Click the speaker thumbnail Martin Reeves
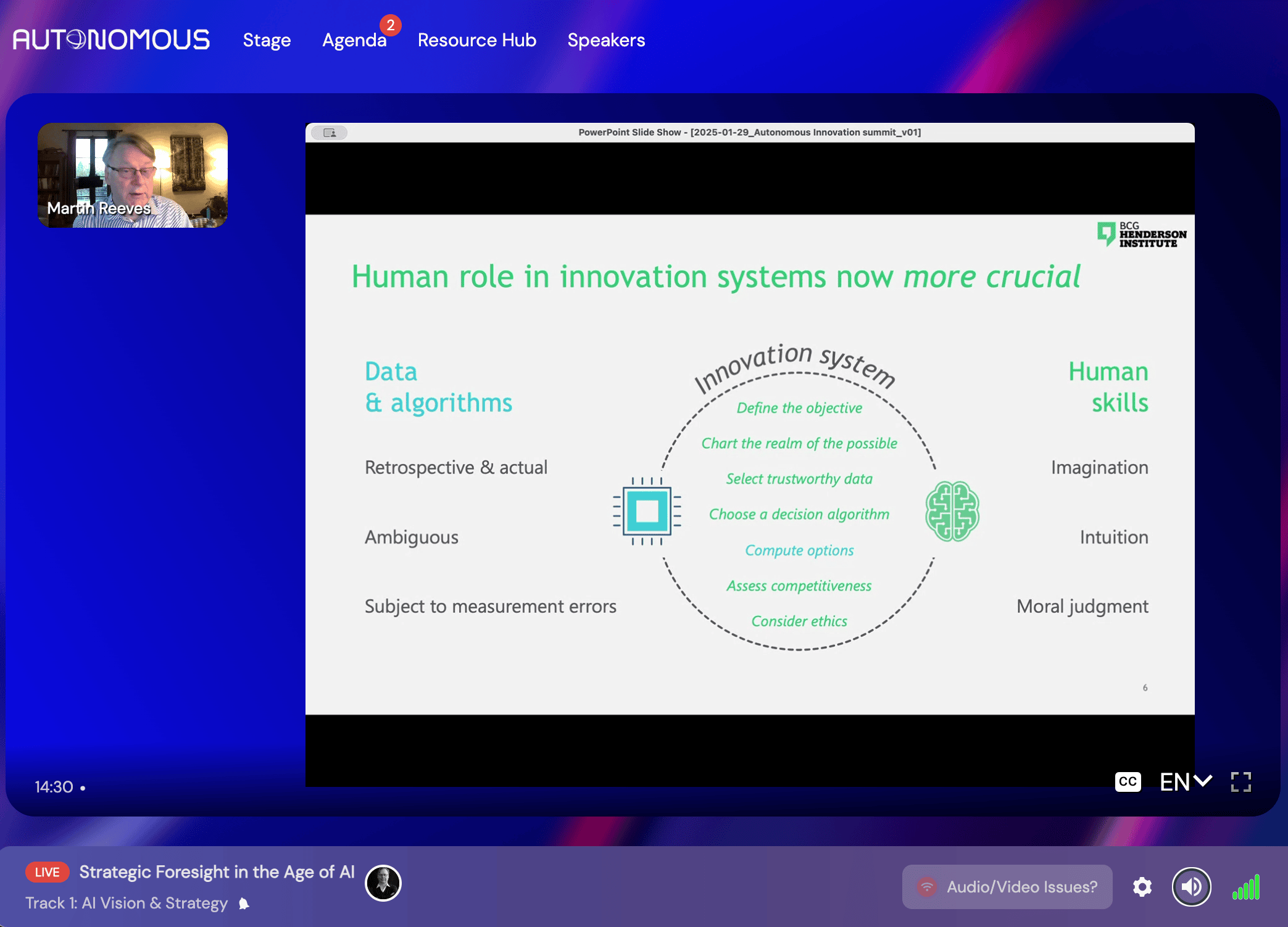The height and width of the screenshot is (927, 1288). click(x=132, y=175)
